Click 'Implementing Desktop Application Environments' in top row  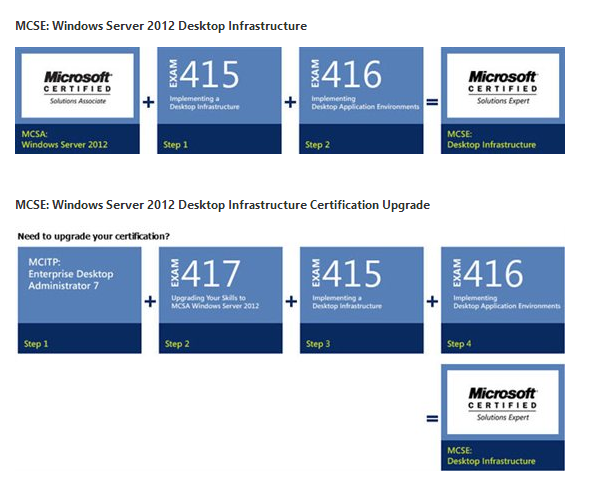tap(365, 103)
